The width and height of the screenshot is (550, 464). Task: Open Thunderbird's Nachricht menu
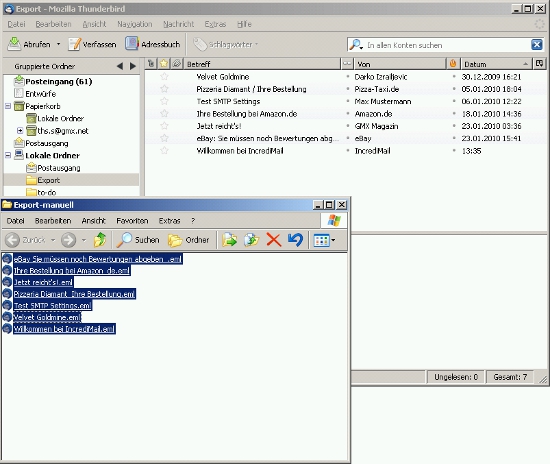click(178, 24)
